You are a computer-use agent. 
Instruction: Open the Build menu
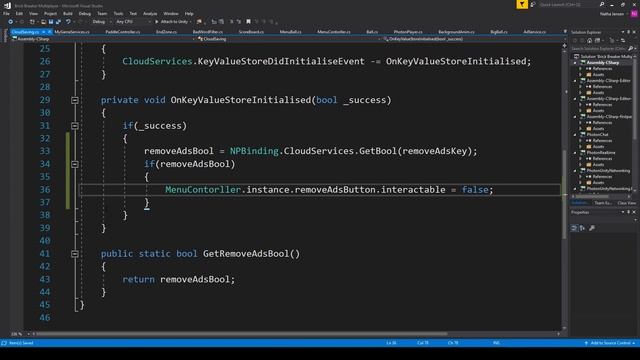(x=68, y=13)
